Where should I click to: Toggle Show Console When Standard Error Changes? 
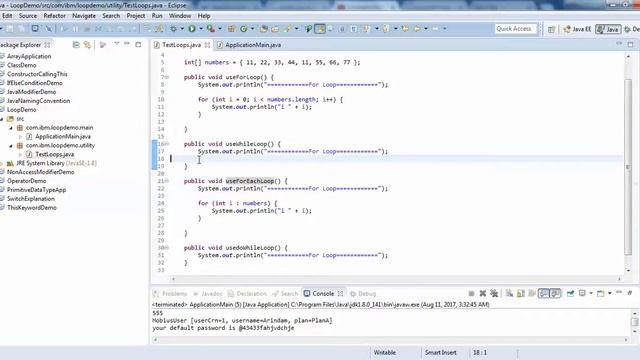556,293
